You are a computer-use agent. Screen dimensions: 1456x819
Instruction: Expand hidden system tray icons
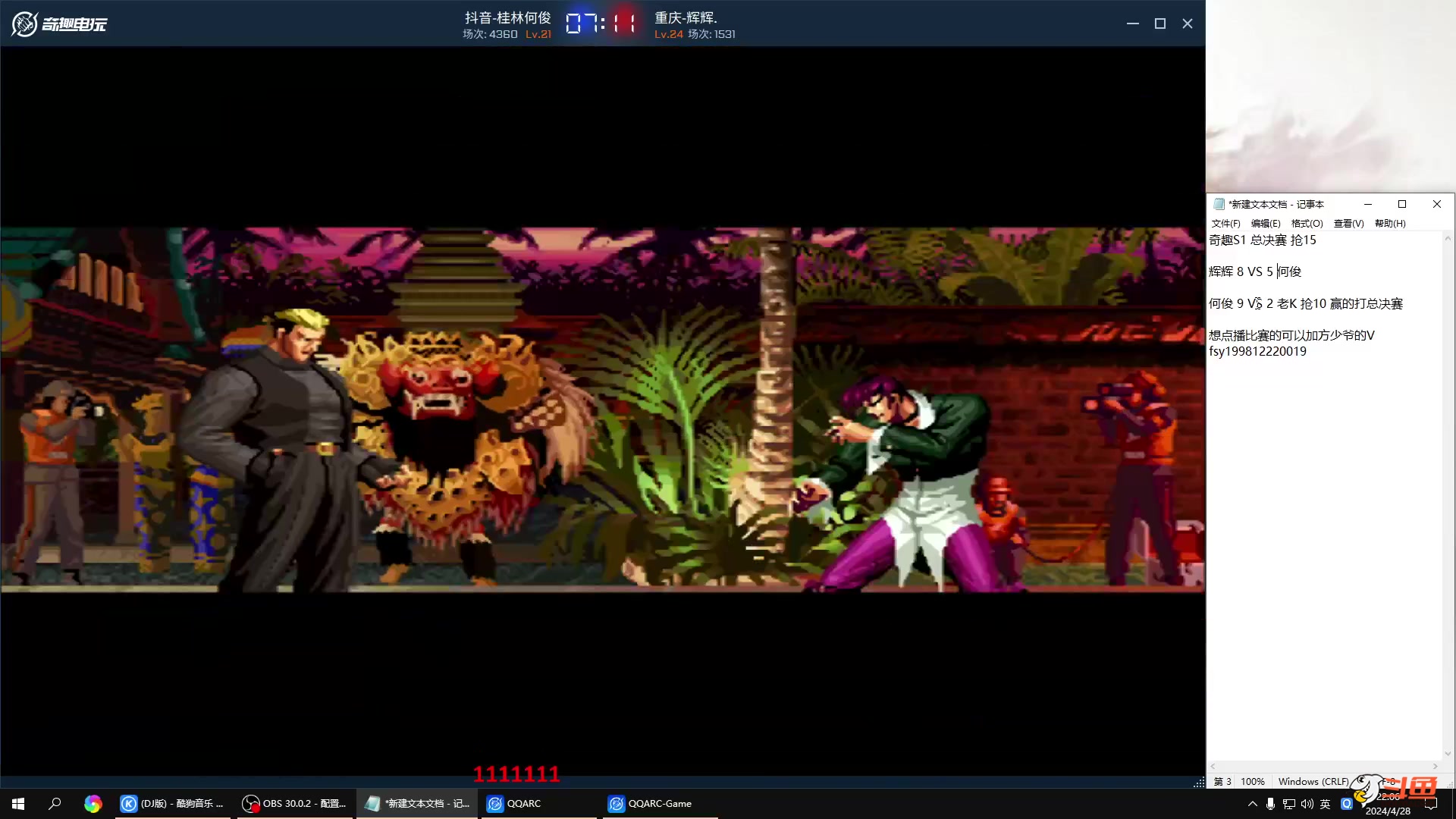coord(1252,804)
